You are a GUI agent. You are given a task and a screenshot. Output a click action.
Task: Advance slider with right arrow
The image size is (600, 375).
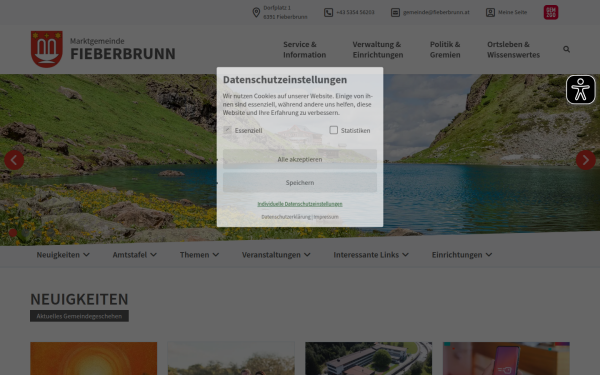tap(585, 160)
